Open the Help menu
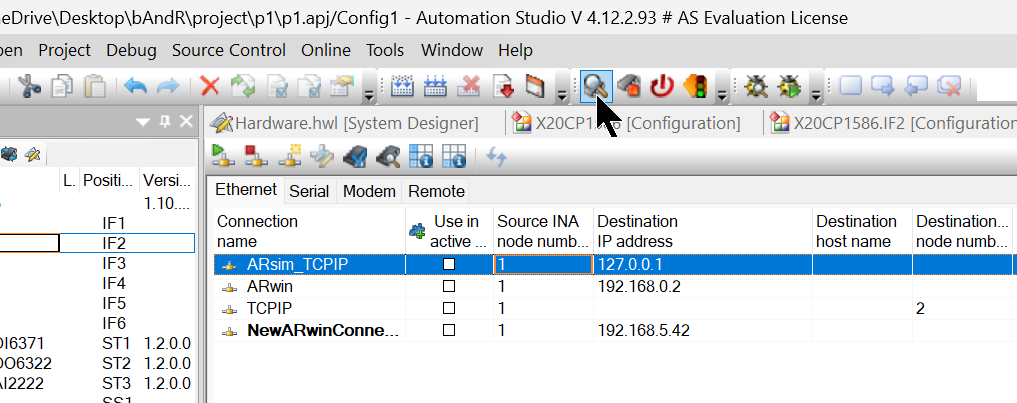Image resolution: width=1017 pixels, height=403 pixels. coord(516,50)
